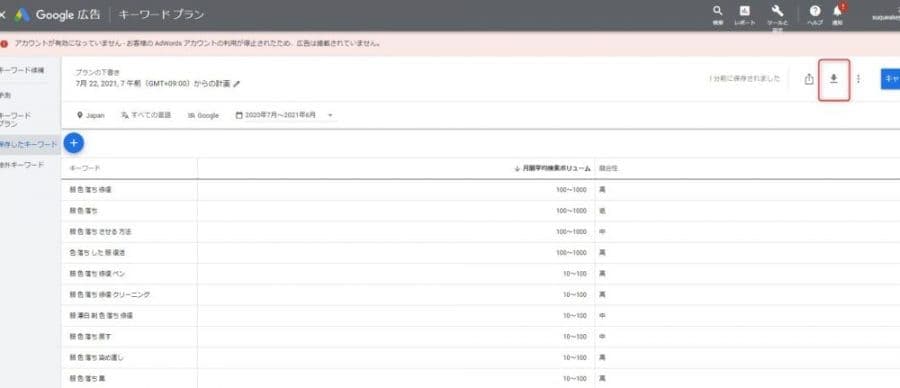Add keywords with the blue plus button

tap(73, 143)
